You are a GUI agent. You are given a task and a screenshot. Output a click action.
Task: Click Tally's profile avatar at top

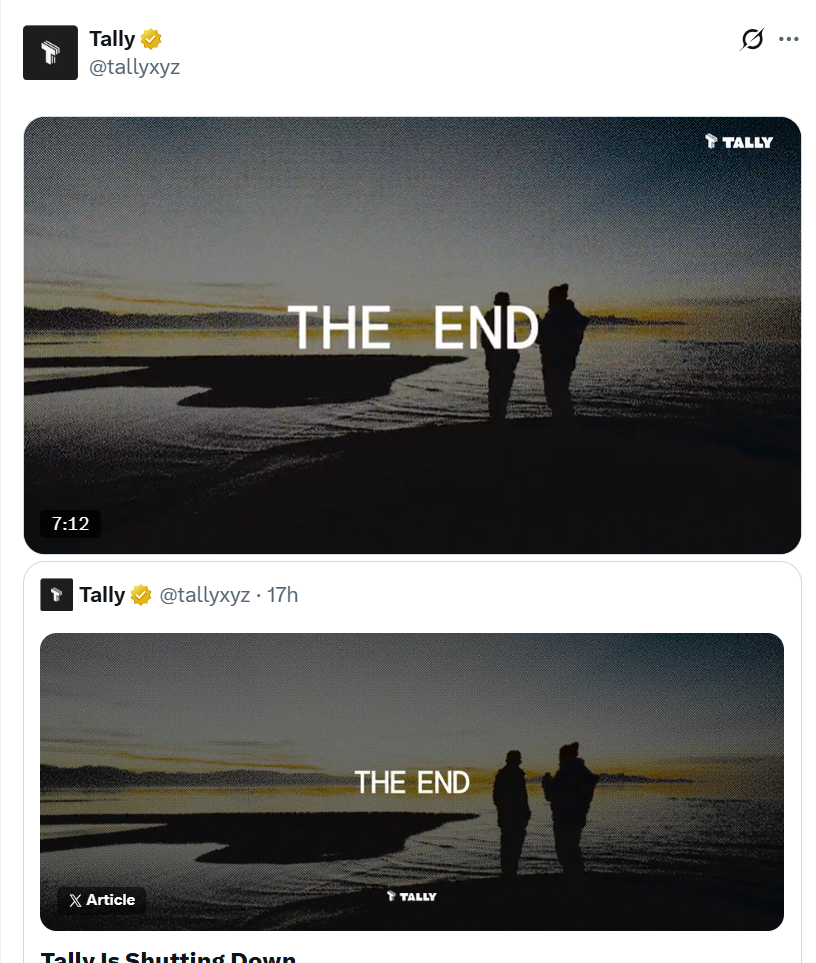(x=50, y=53)
